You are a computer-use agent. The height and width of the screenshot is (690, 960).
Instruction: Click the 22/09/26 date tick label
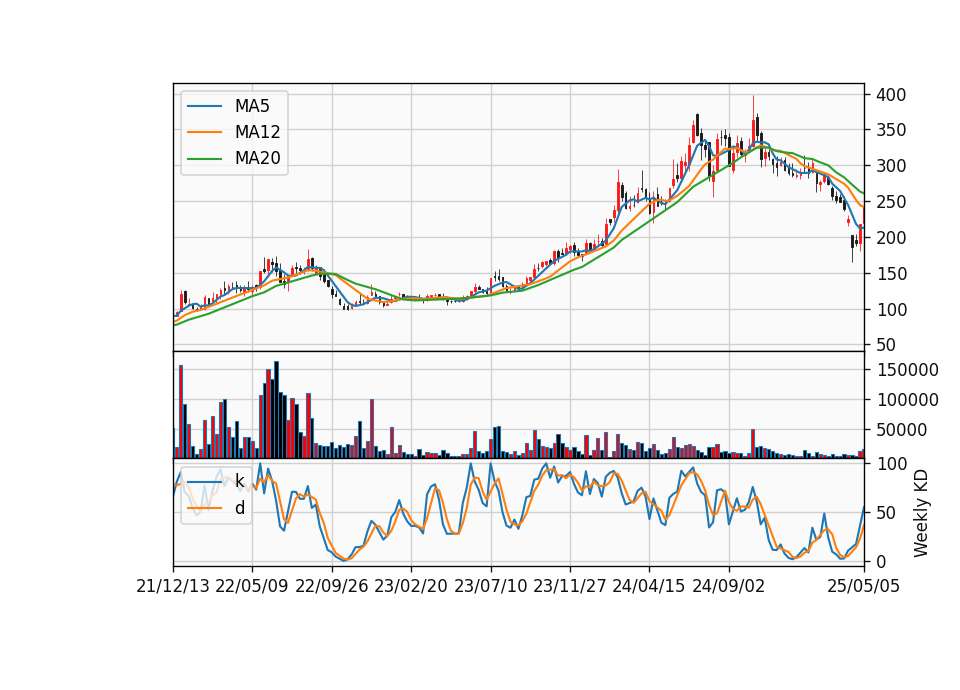click(332, 586)
